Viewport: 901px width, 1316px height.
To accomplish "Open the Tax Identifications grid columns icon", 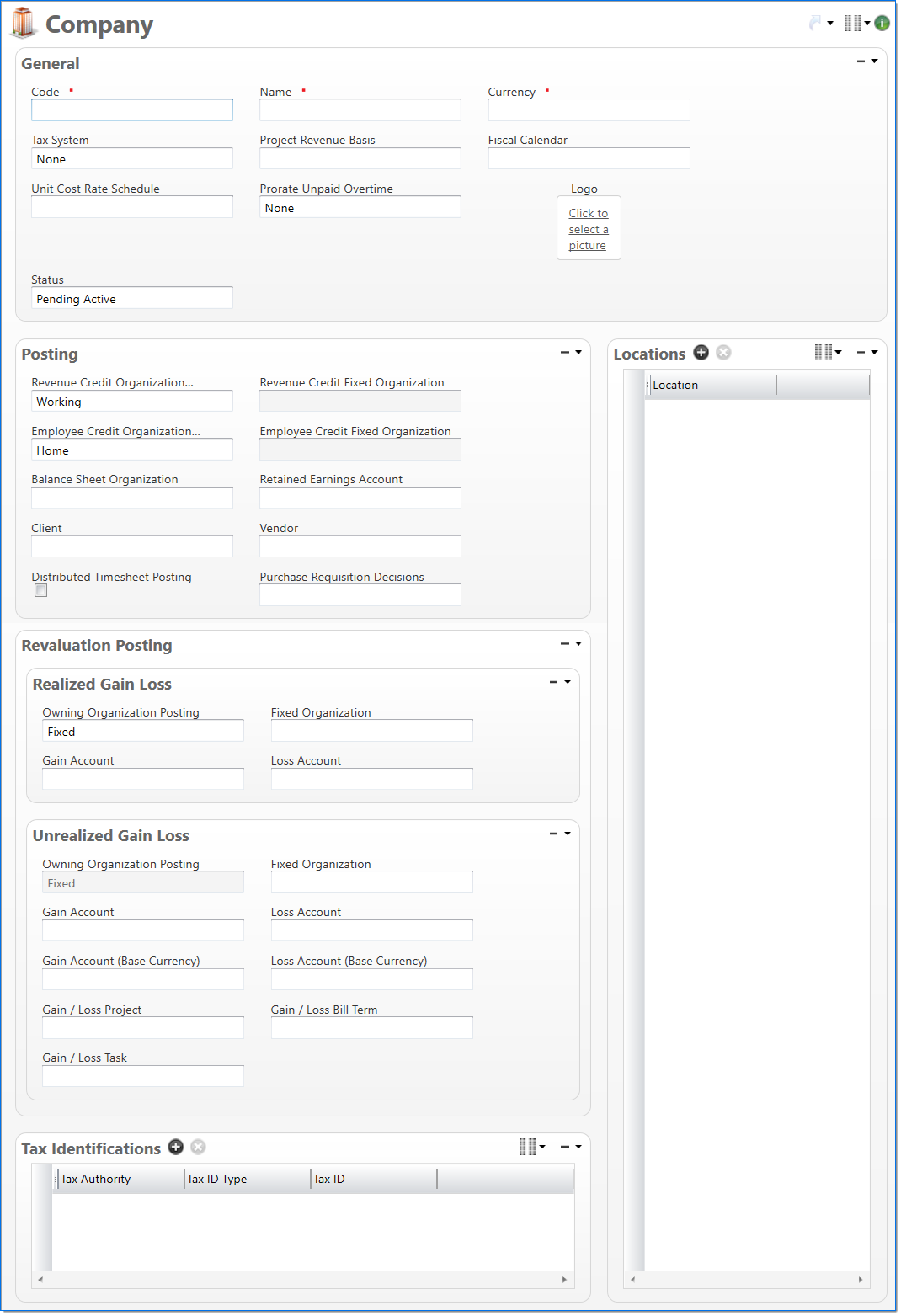I will (531, 1147).
